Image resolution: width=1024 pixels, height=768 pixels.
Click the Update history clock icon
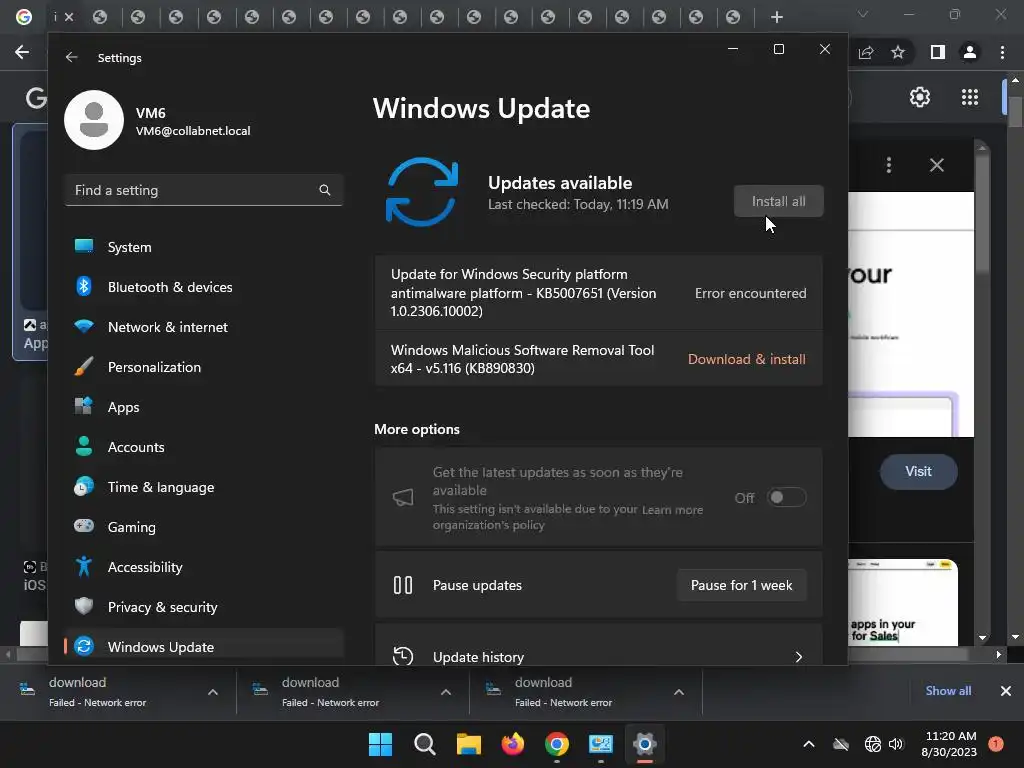coord(403,656)
